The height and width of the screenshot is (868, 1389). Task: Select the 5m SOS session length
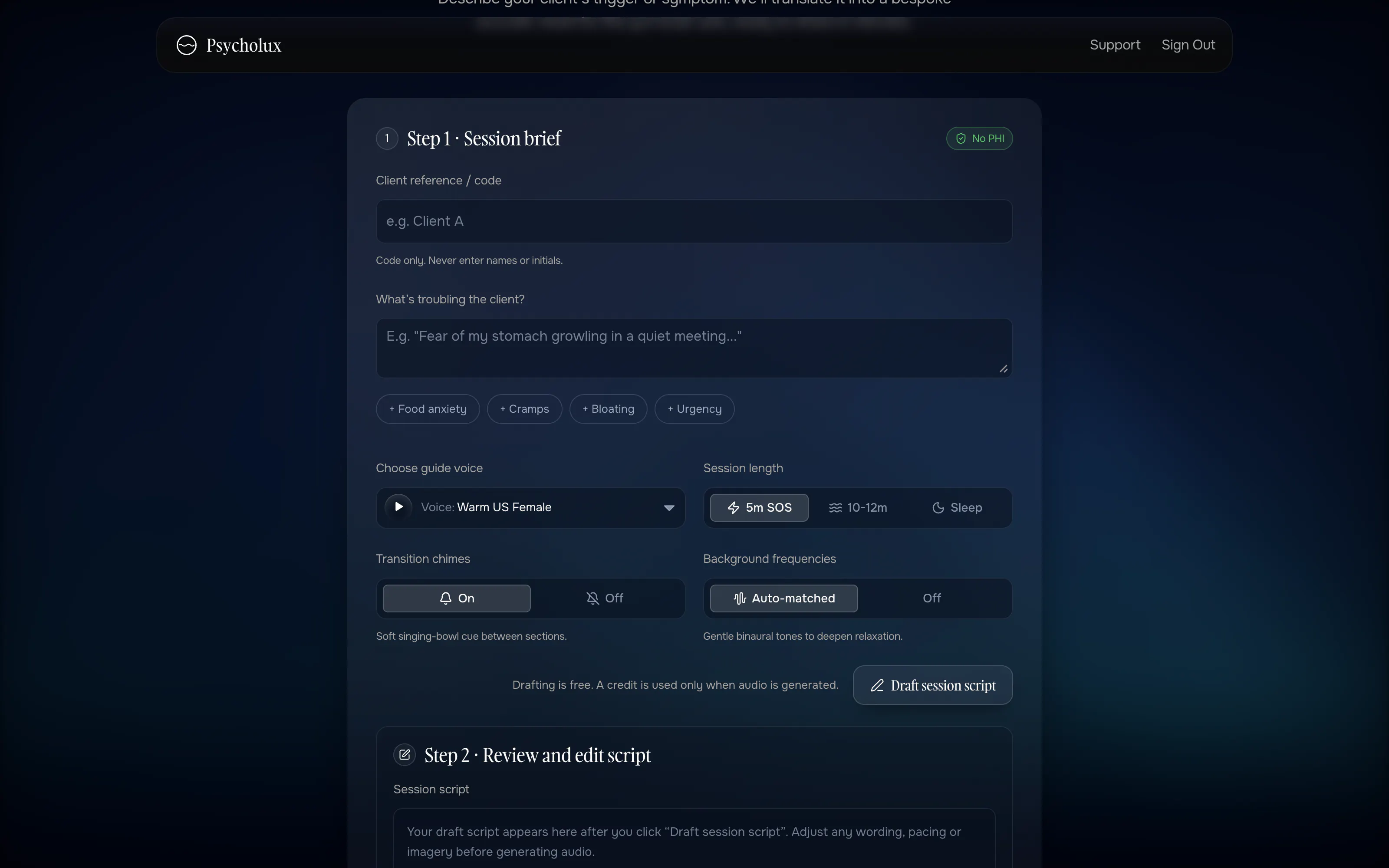[759, 508]
